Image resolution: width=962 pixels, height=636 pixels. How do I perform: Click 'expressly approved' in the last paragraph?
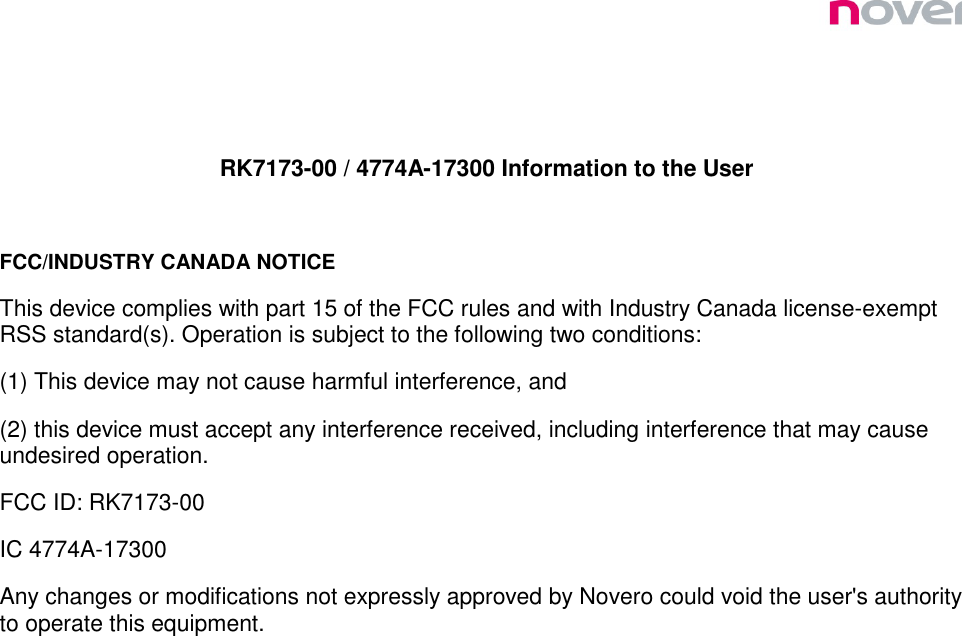444,596
